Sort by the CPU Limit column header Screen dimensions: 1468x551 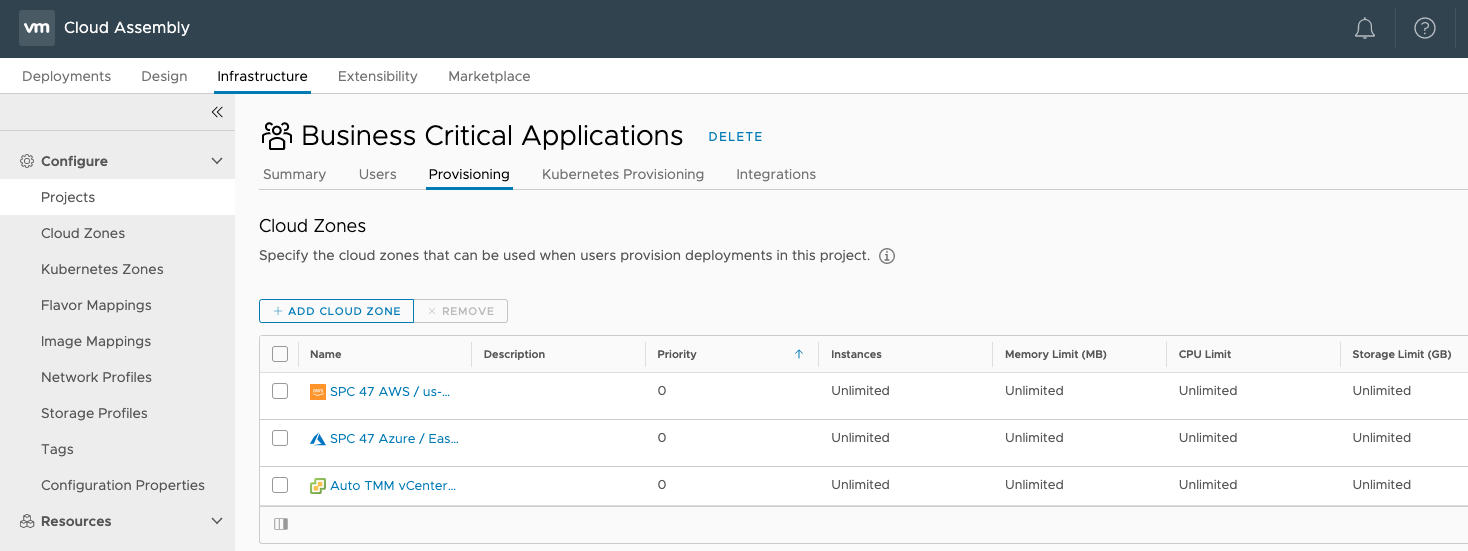point(1205,354)
